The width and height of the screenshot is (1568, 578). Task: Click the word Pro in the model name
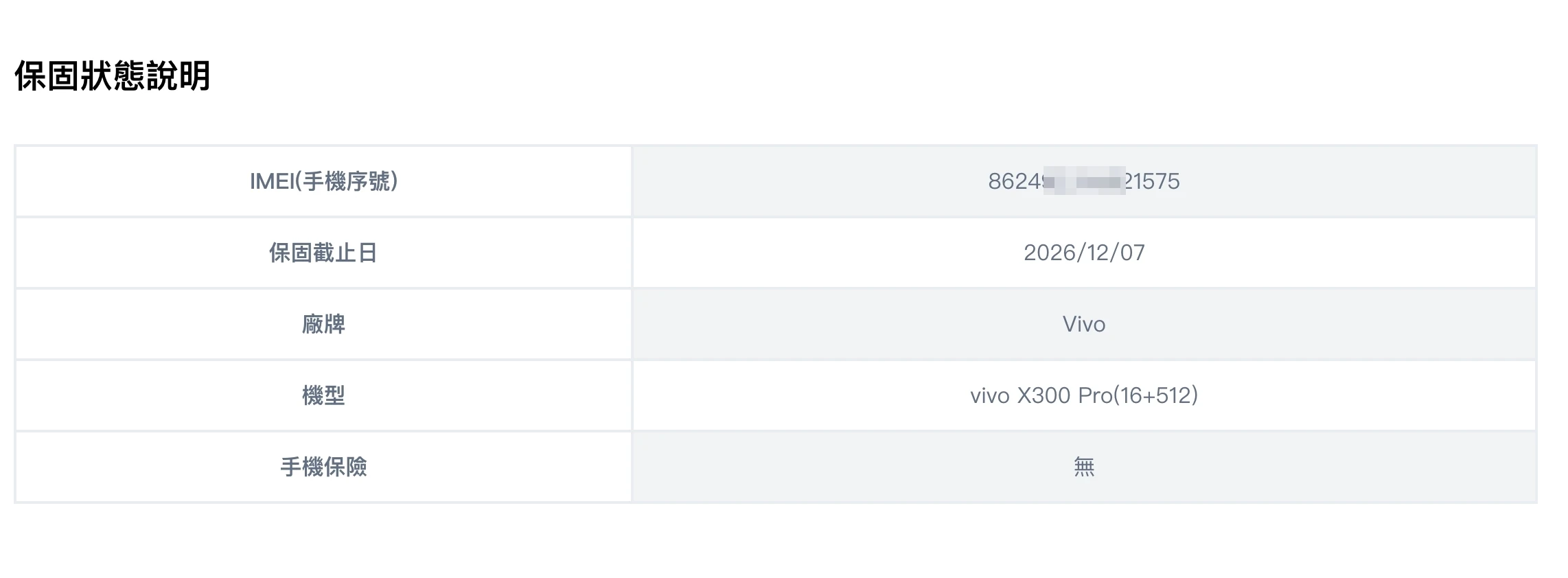click(x=1096, y=395)
